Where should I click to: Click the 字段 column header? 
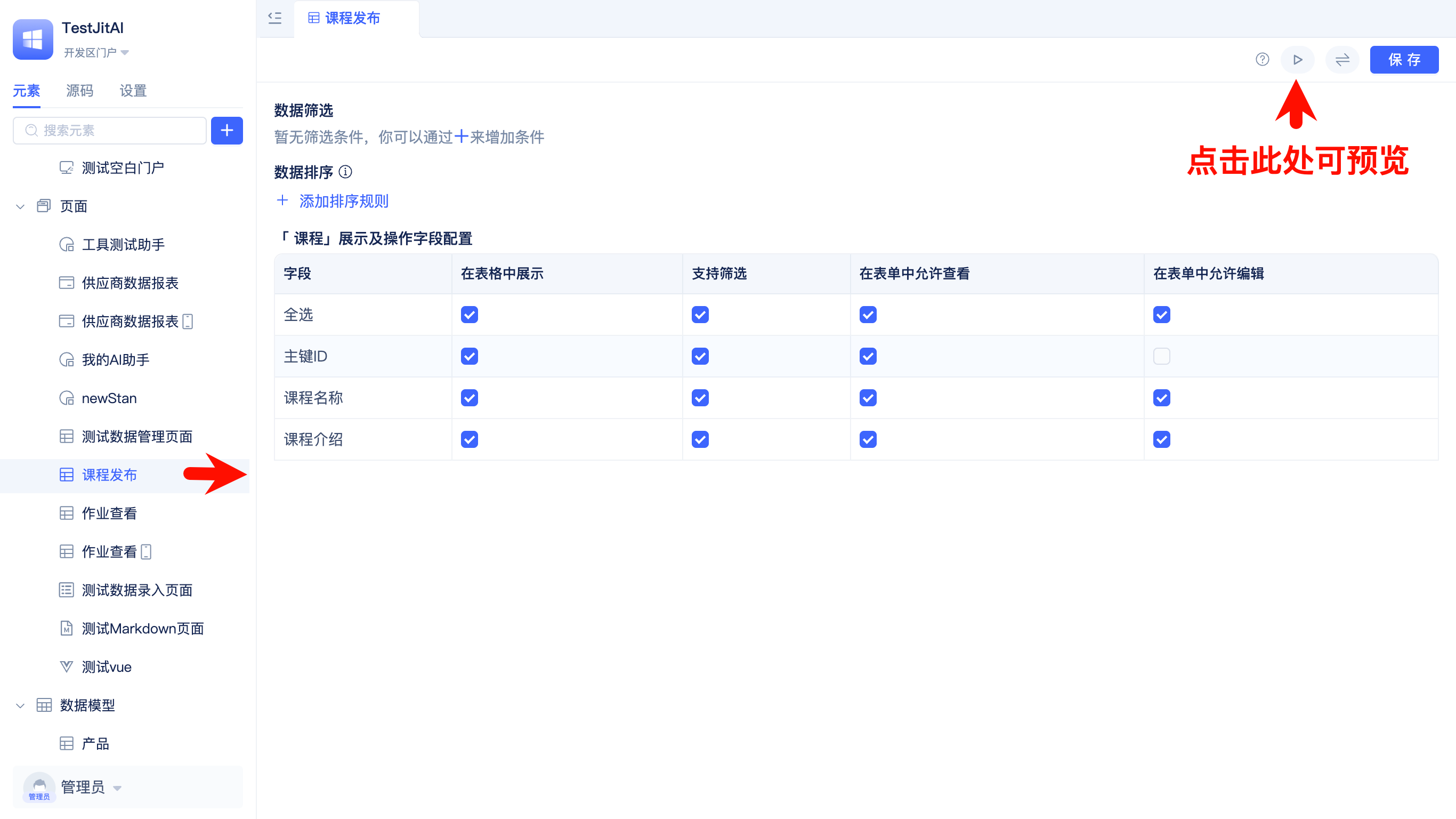(x=363, y=274)
